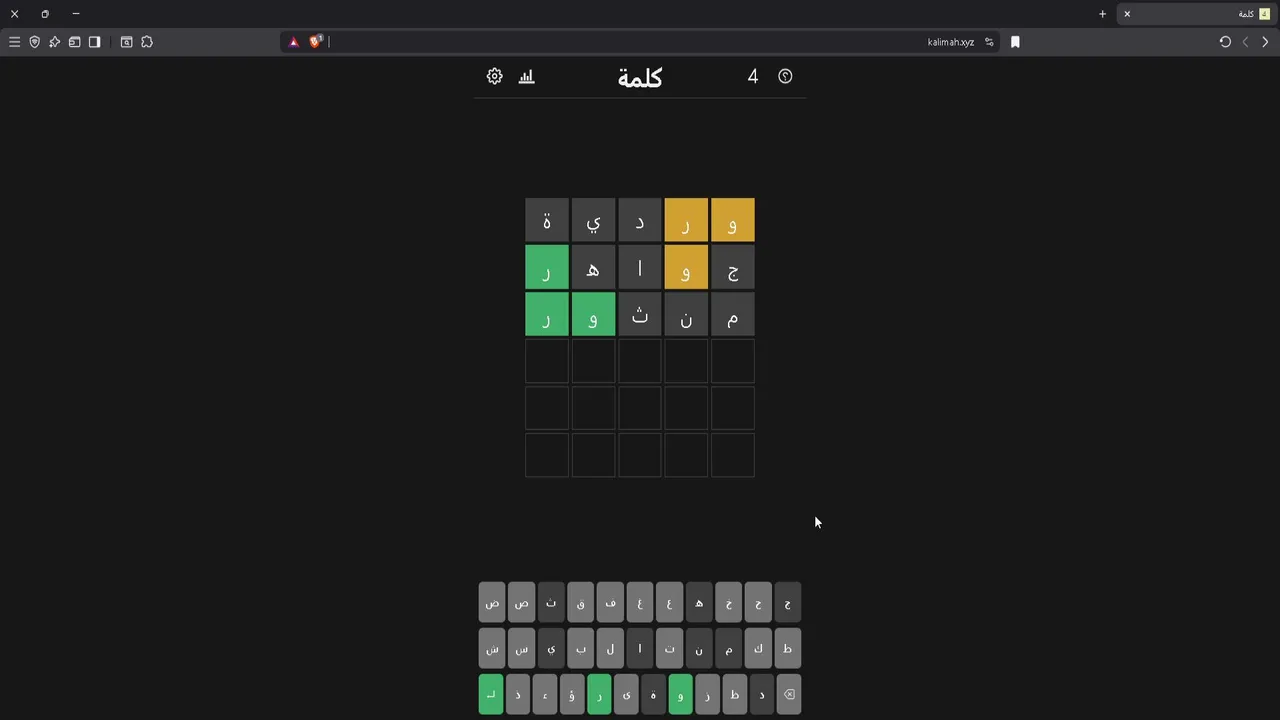Tap the ف keyboard key

610,603
